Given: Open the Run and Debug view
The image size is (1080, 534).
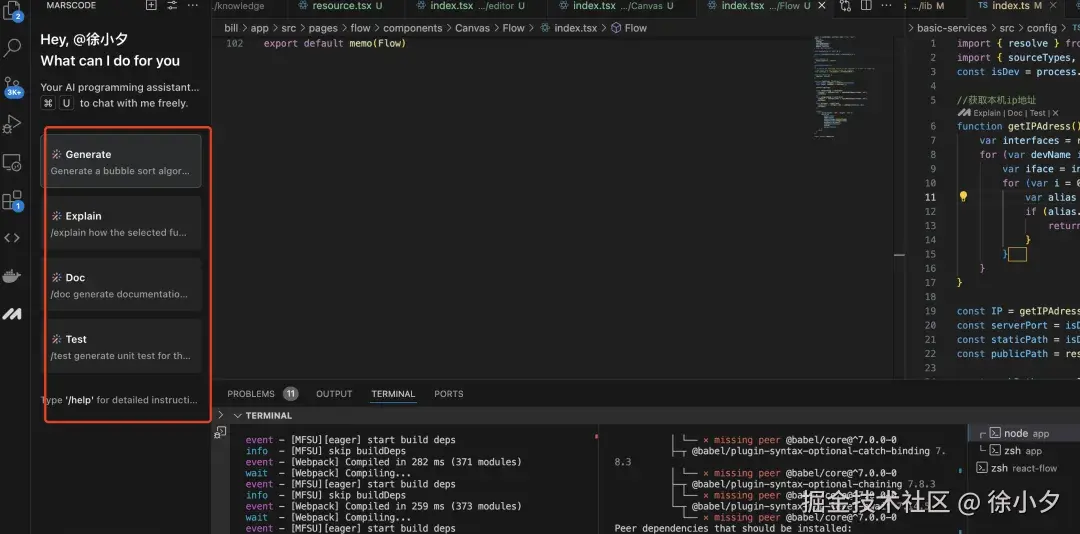Looking at the screenshot, I should coord(12,124).
